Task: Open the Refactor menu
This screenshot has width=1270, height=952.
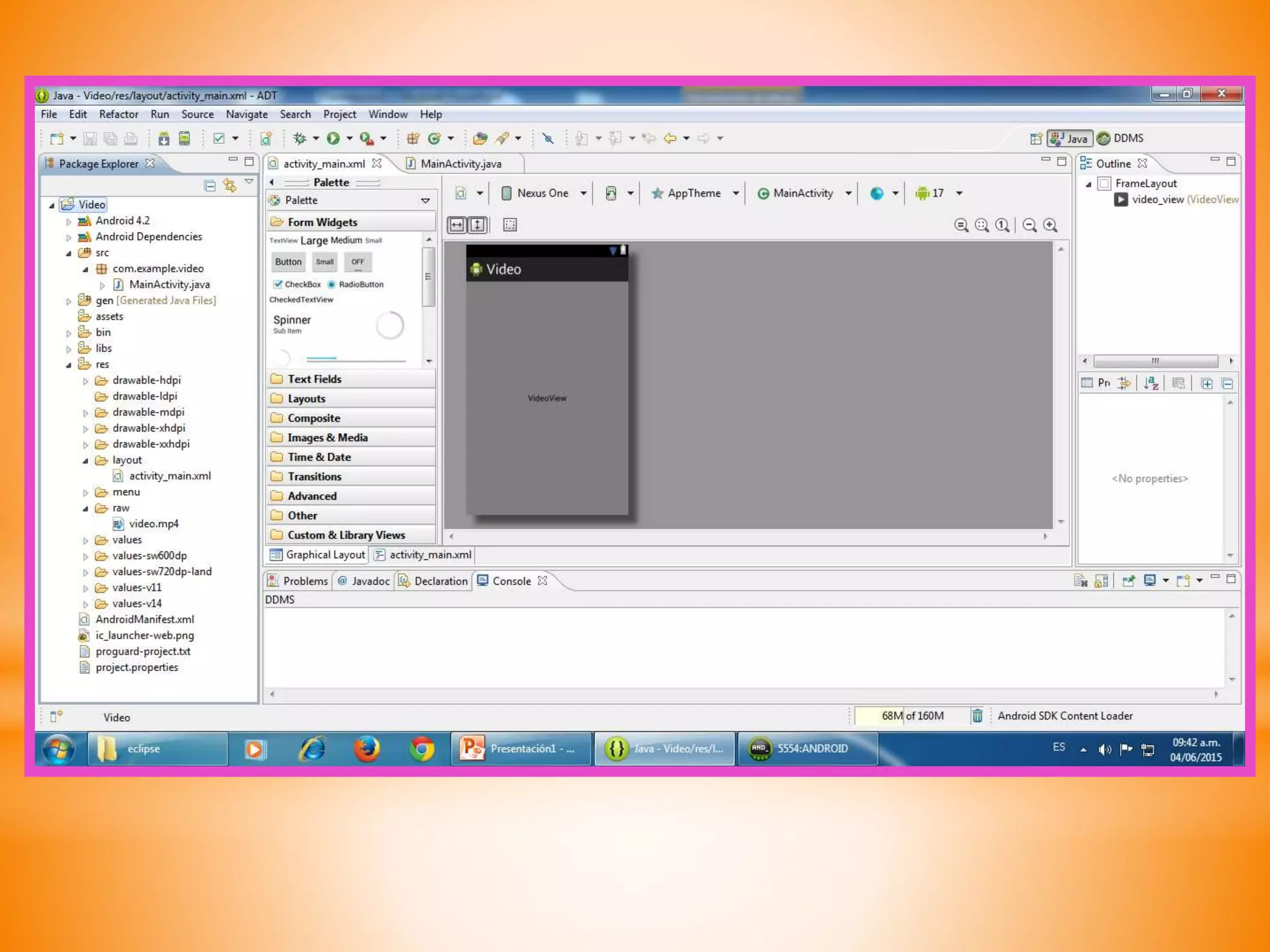Action: pos(118,114)
